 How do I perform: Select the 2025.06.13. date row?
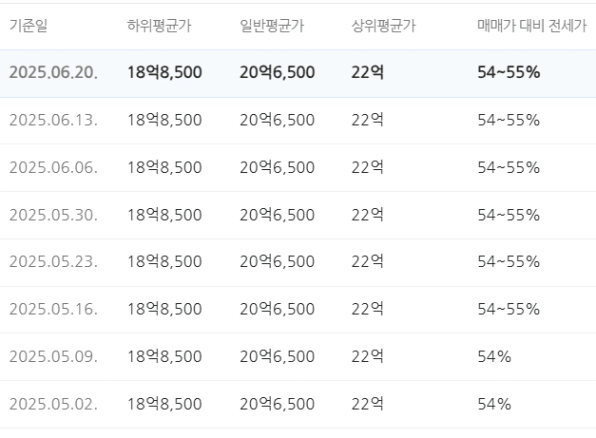[298, 121]
